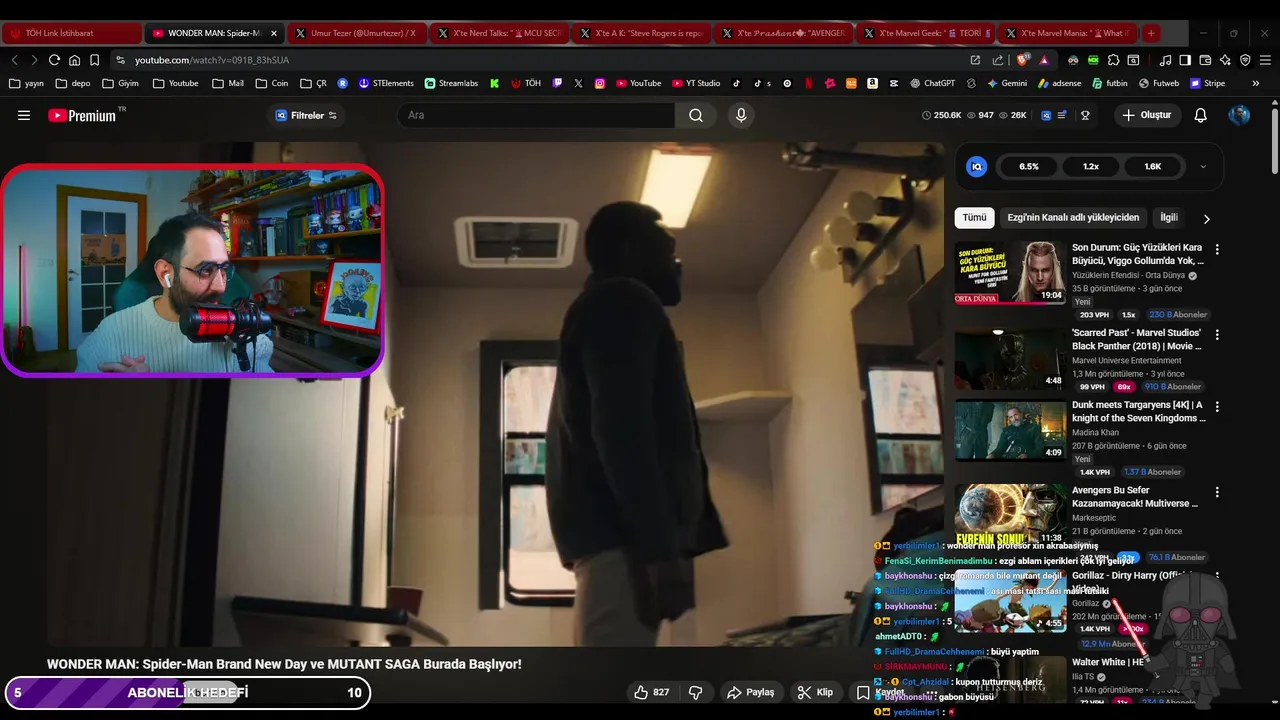Open options for Scarred Past video

pyautogui.click(x=1217, y=334)
